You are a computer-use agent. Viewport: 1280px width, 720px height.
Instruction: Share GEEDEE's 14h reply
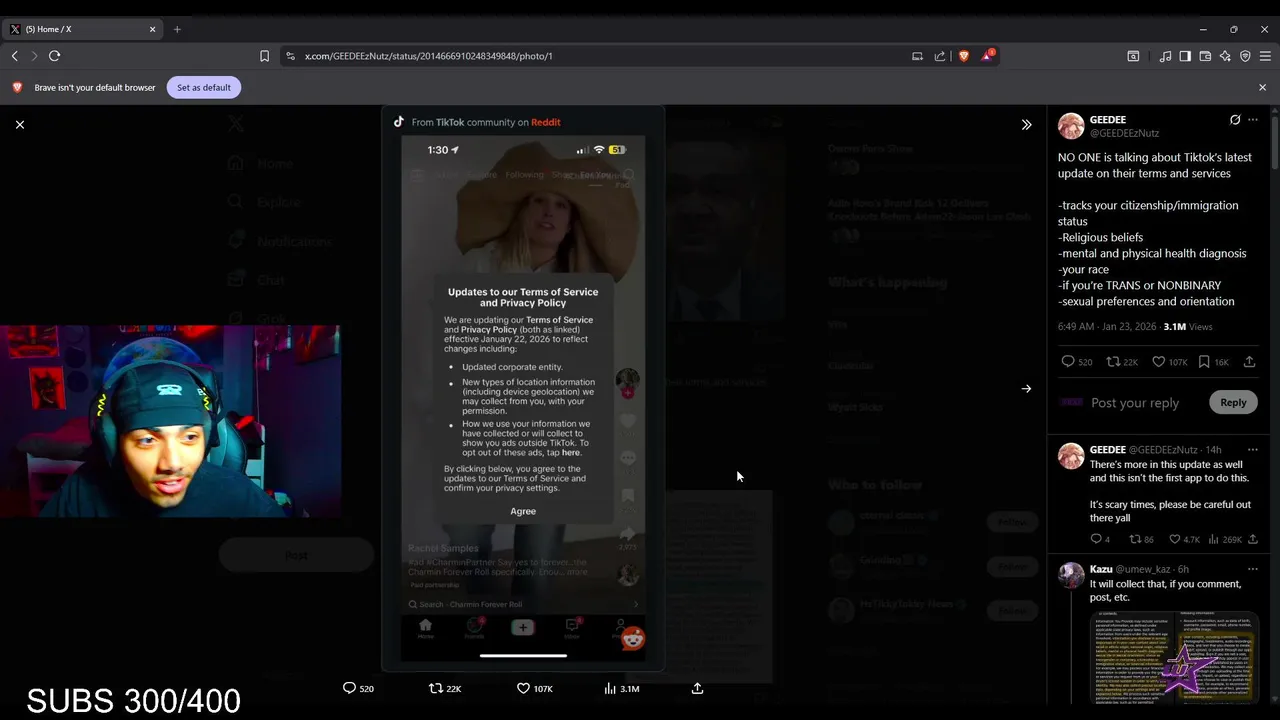(1252, 540)
